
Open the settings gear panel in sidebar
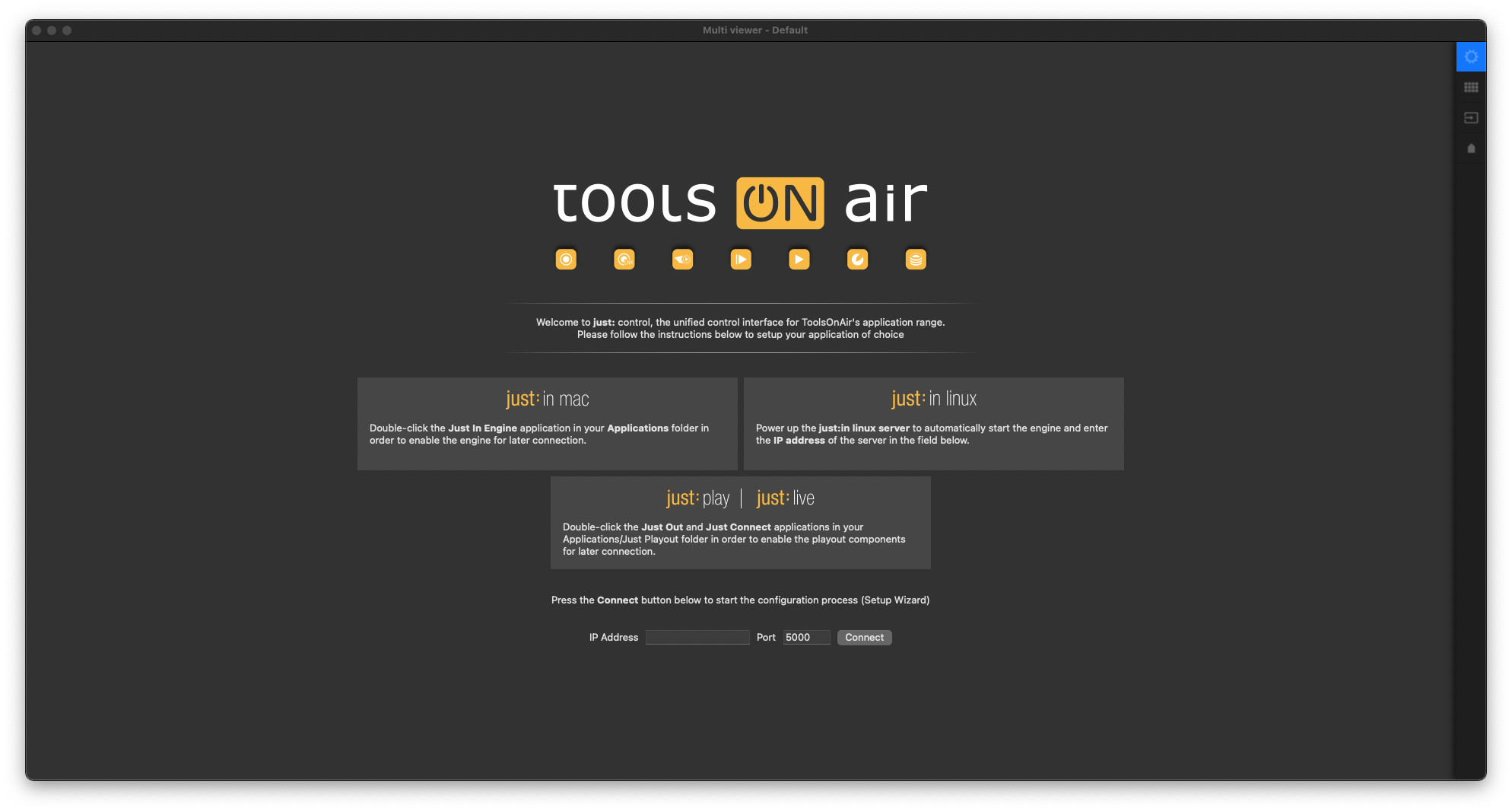1471,57
